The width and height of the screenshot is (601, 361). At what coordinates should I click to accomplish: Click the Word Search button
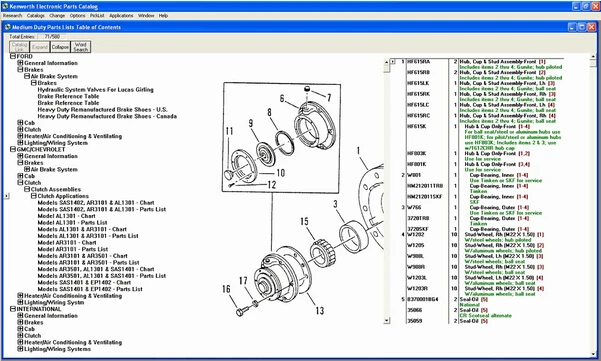tap(80, 47)
